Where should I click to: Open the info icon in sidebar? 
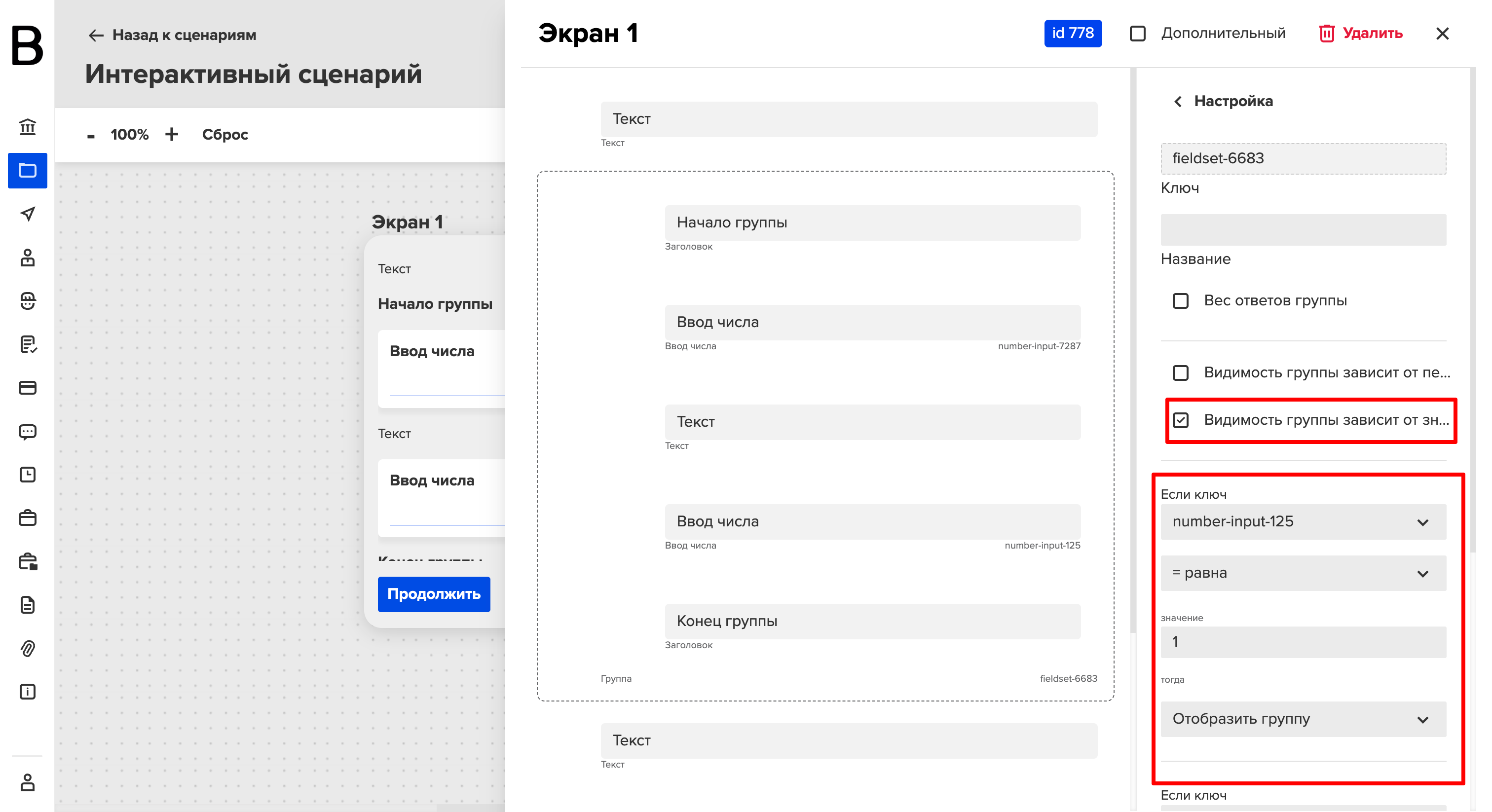(27, 692)
